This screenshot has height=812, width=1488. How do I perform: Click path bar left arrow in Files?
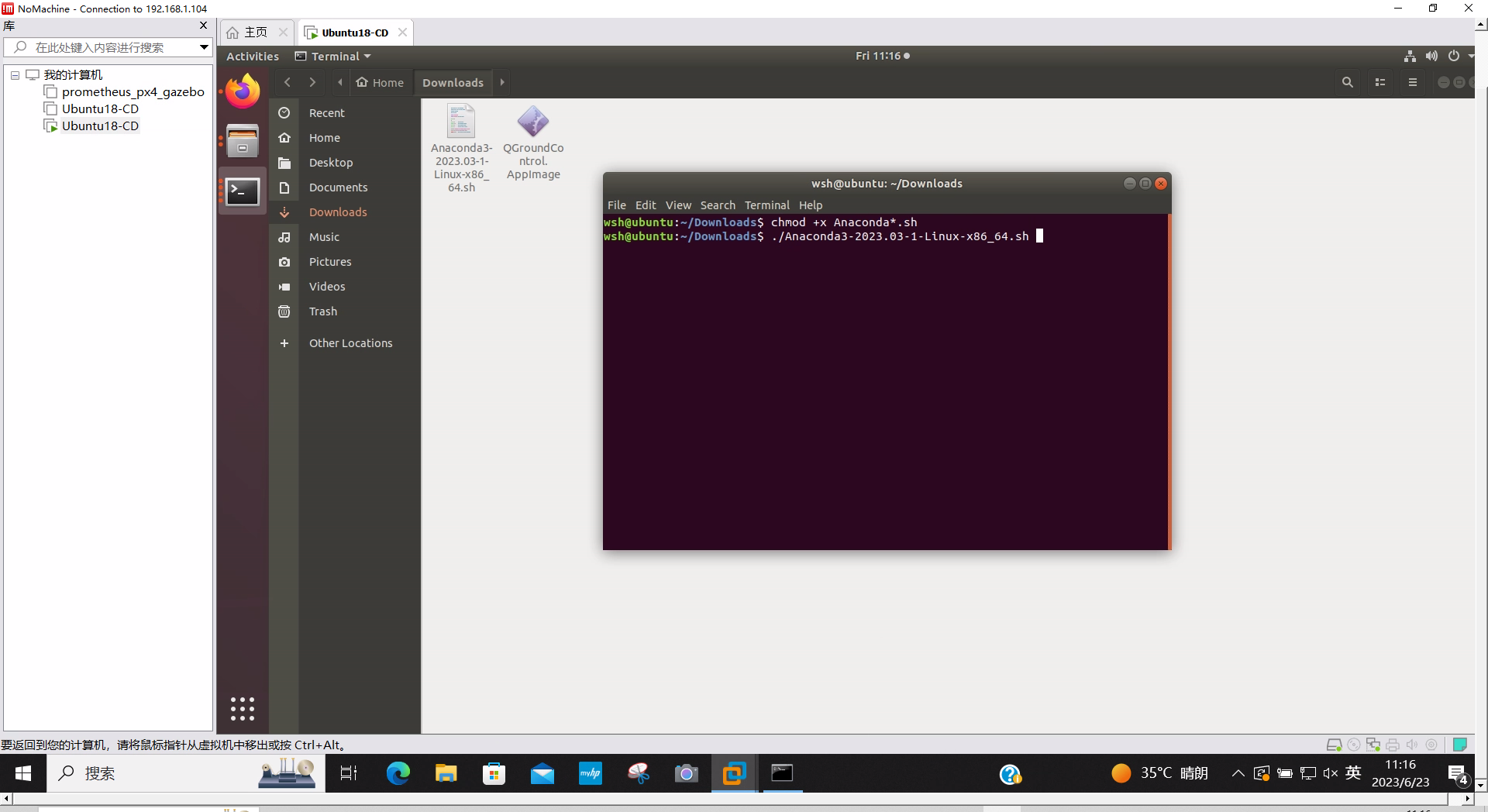click(x=339, y=82)
